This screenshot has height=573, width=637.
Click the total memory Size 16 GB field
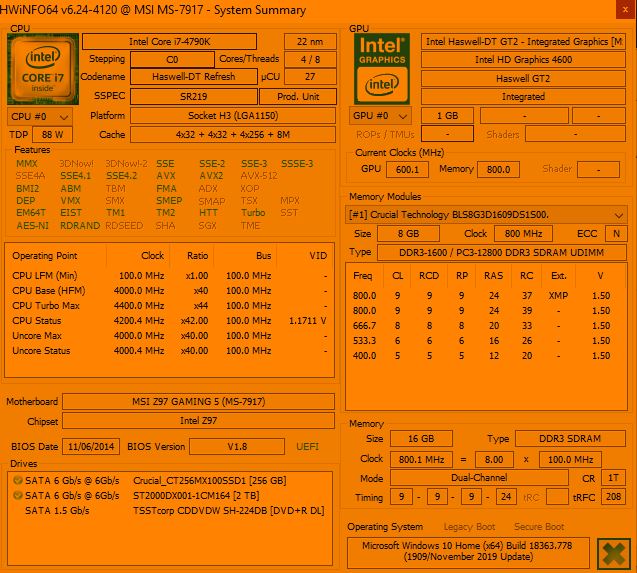coord(421,438)
